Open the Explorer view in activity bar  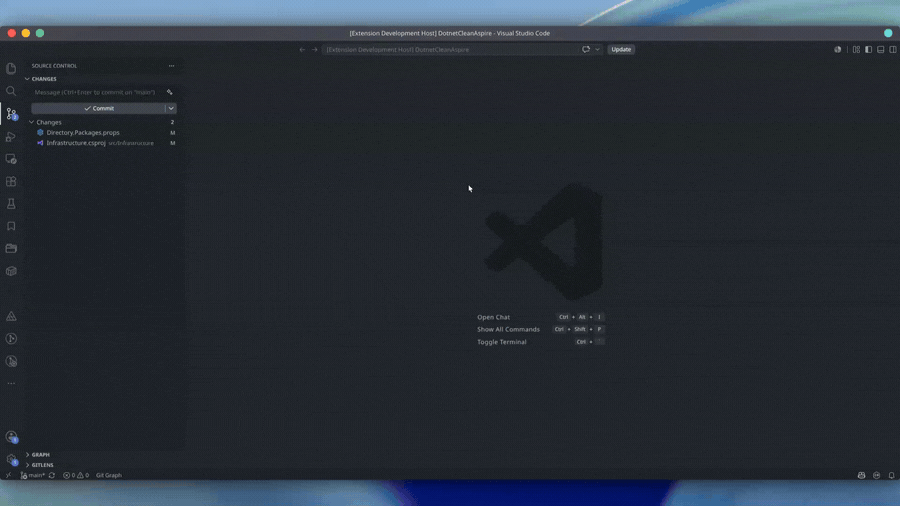pos(11,68)
